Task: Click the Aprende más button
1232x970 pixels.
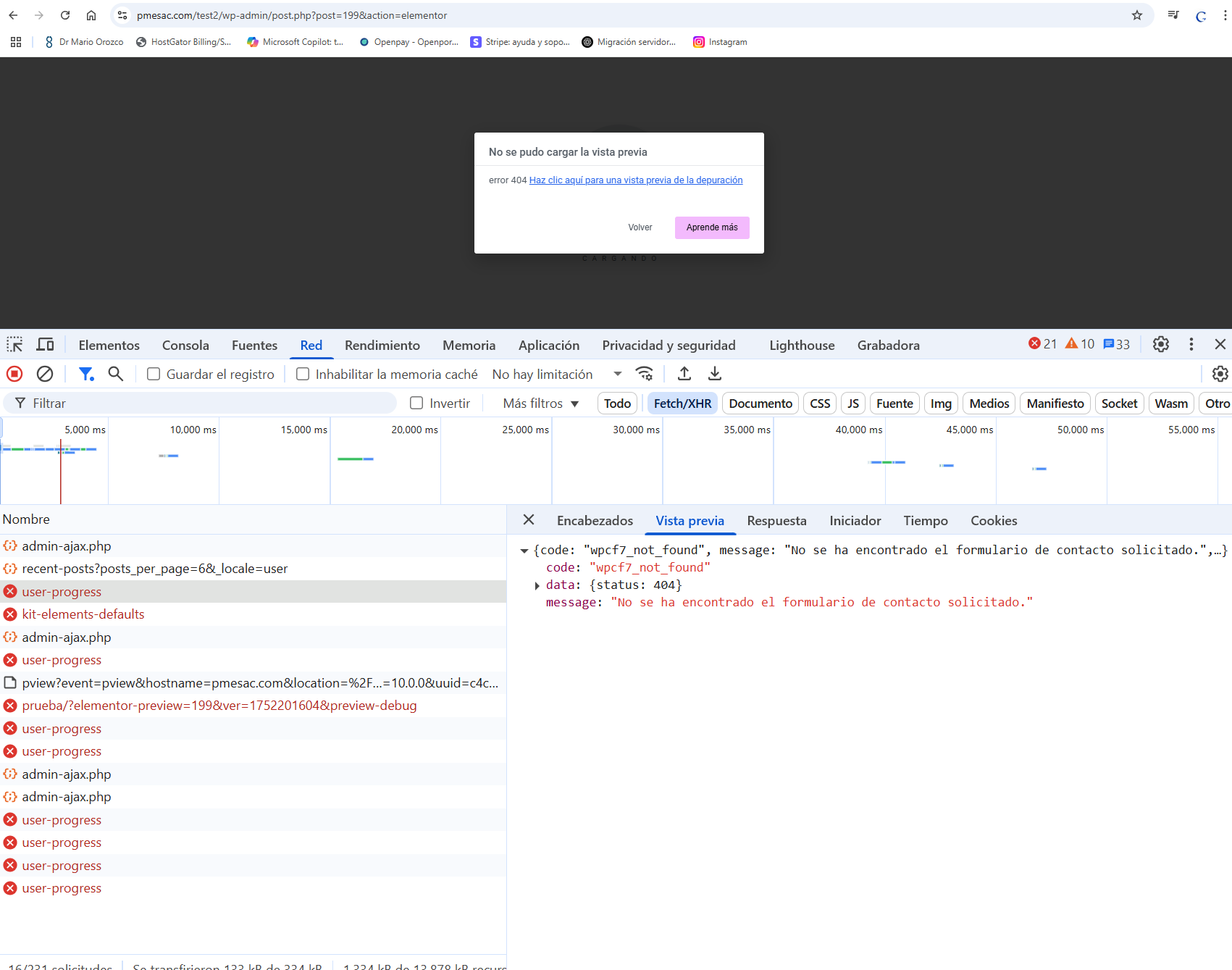Action: point(711,227)
